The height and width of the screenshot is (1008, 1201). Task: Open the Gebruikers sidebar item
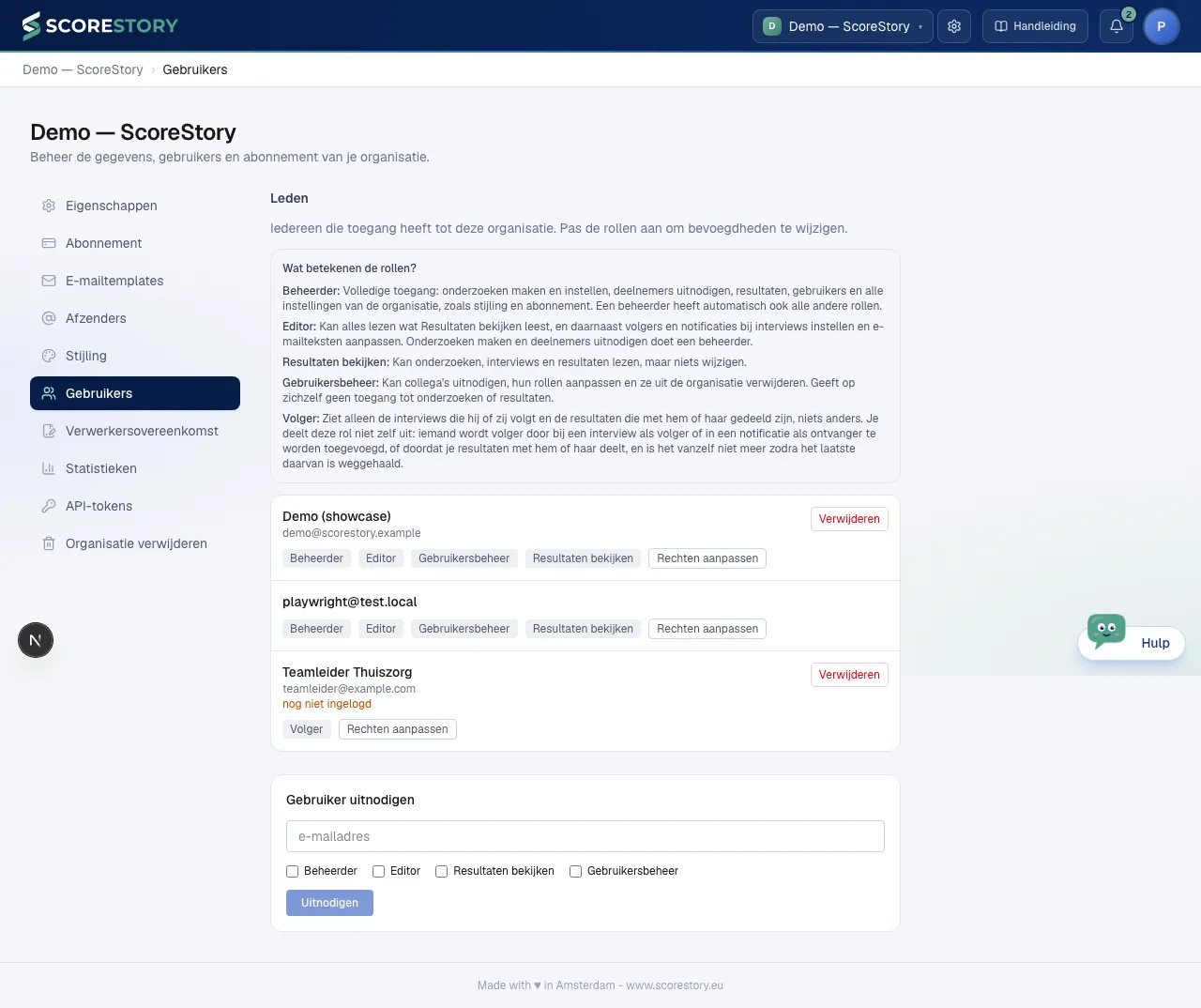click(x=135, y=393)
